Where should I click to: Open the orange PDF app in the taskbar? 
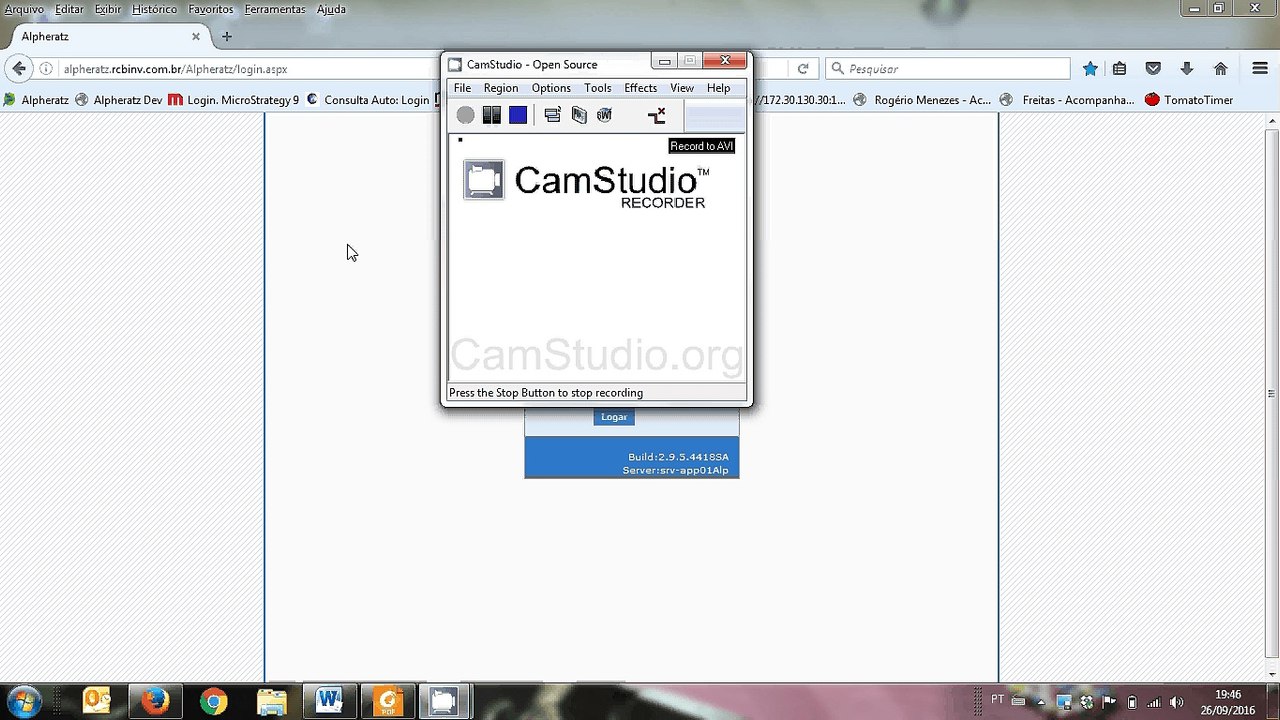(387, 701)
